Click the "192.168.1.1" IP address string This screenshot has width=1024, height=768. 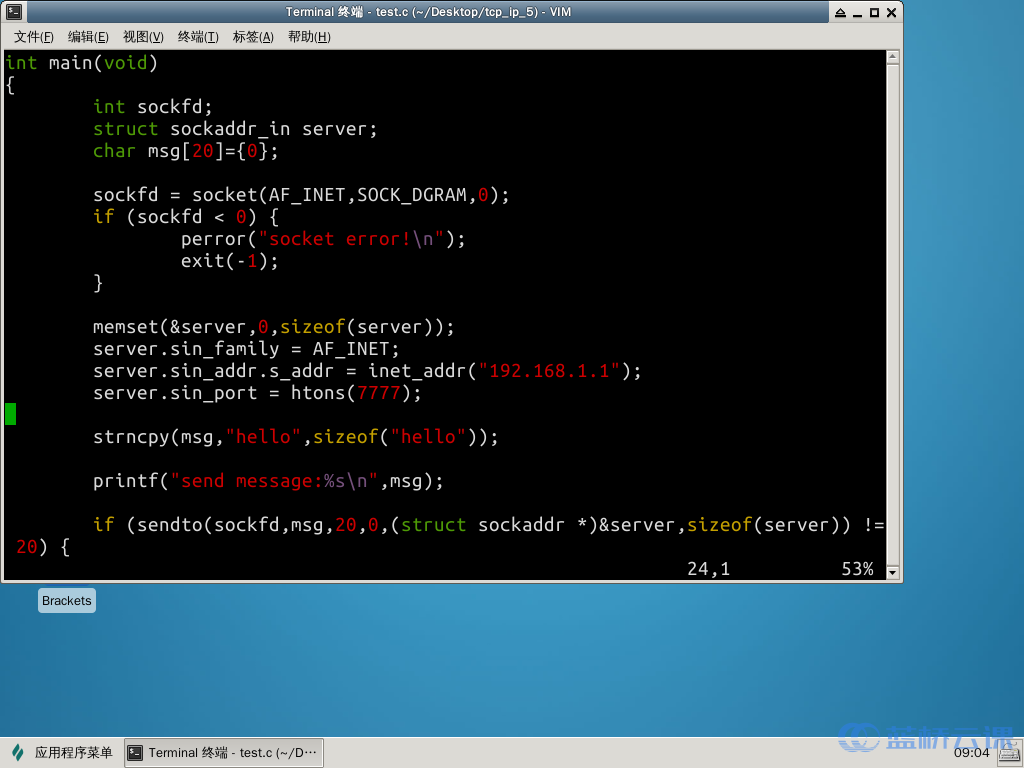[x=549, y=371]
